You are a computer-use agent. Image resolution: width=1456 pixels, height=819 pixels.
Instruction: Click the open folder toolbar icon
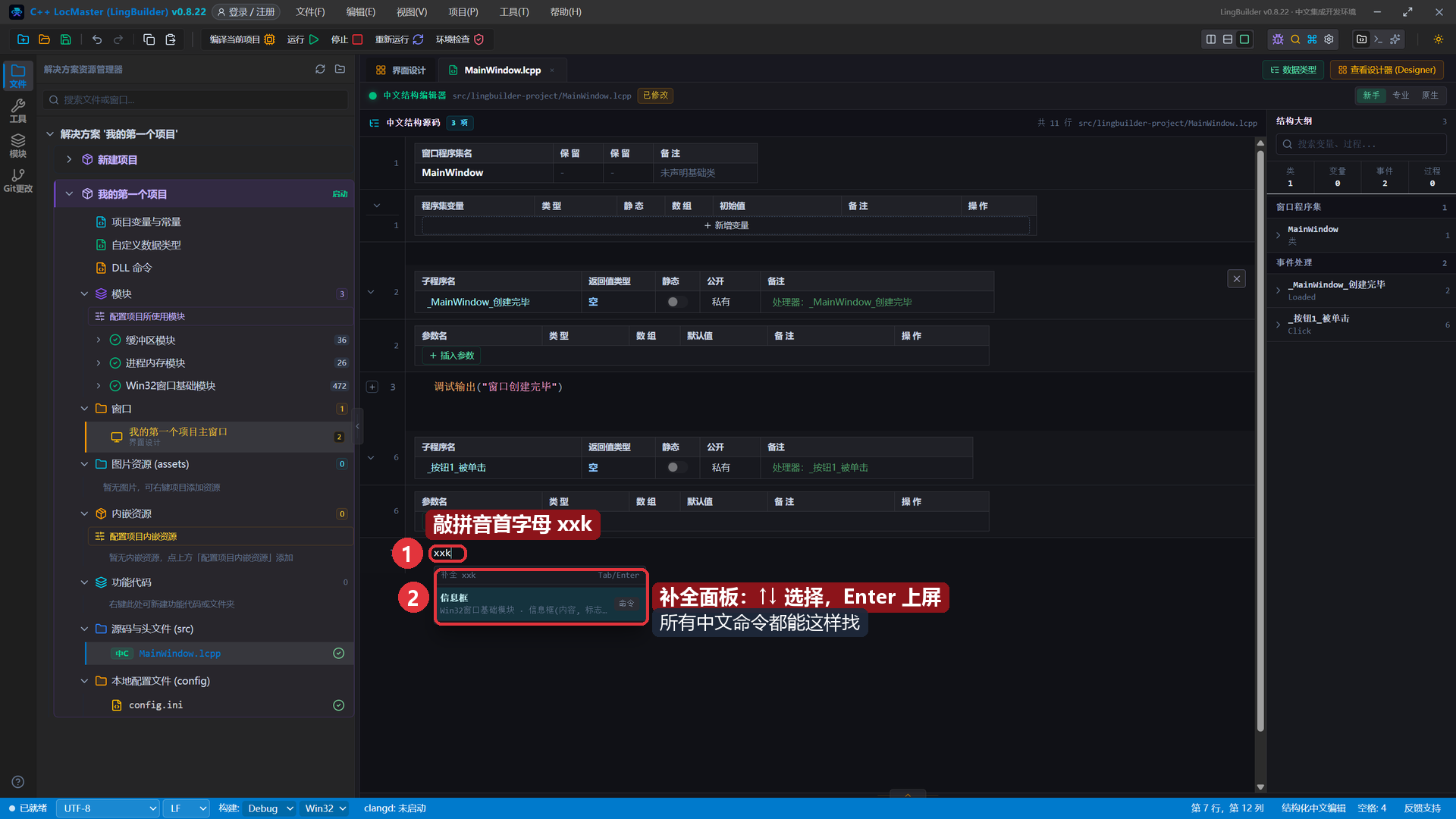pos(44,39)
